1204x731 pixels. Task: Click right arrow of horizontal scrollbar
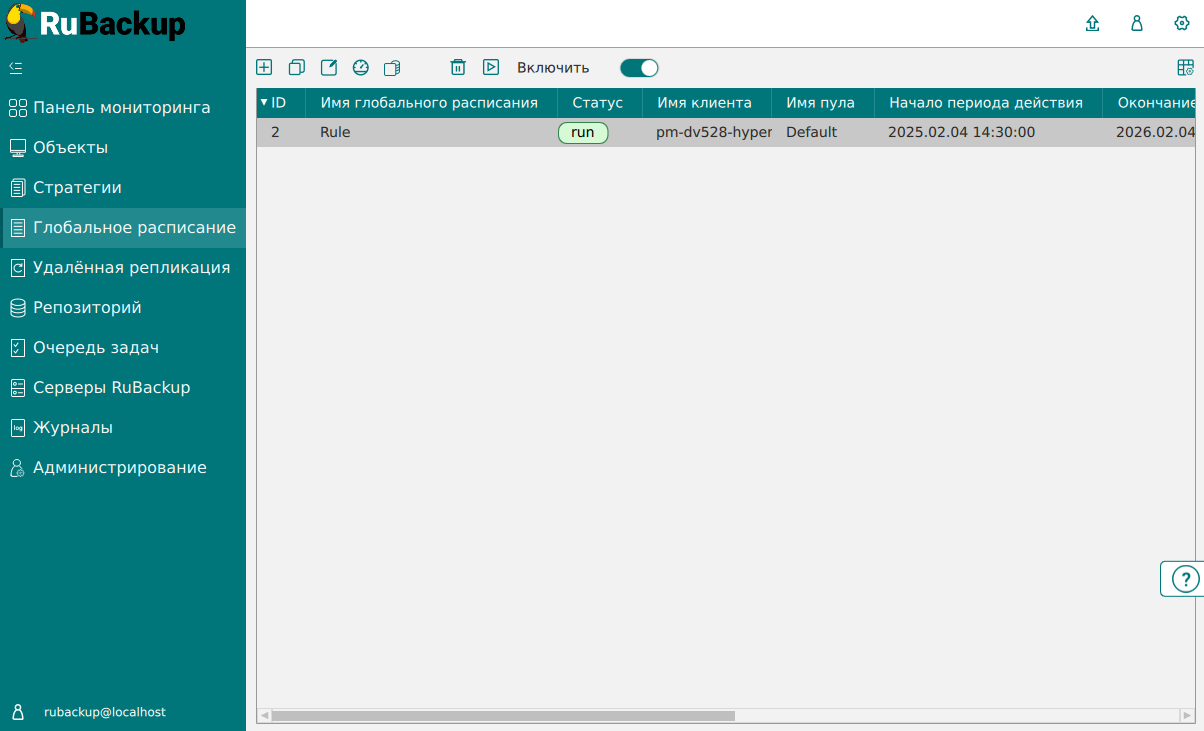pyautogui.click(x=1187, y=716)
